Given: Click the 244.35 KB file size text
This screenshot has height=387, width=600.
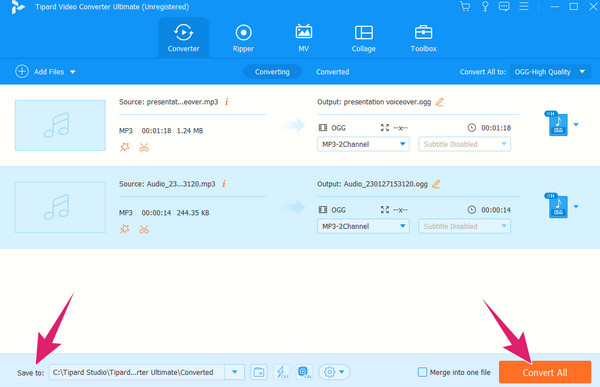Looking at the screenshot, I should click(193, 213).
